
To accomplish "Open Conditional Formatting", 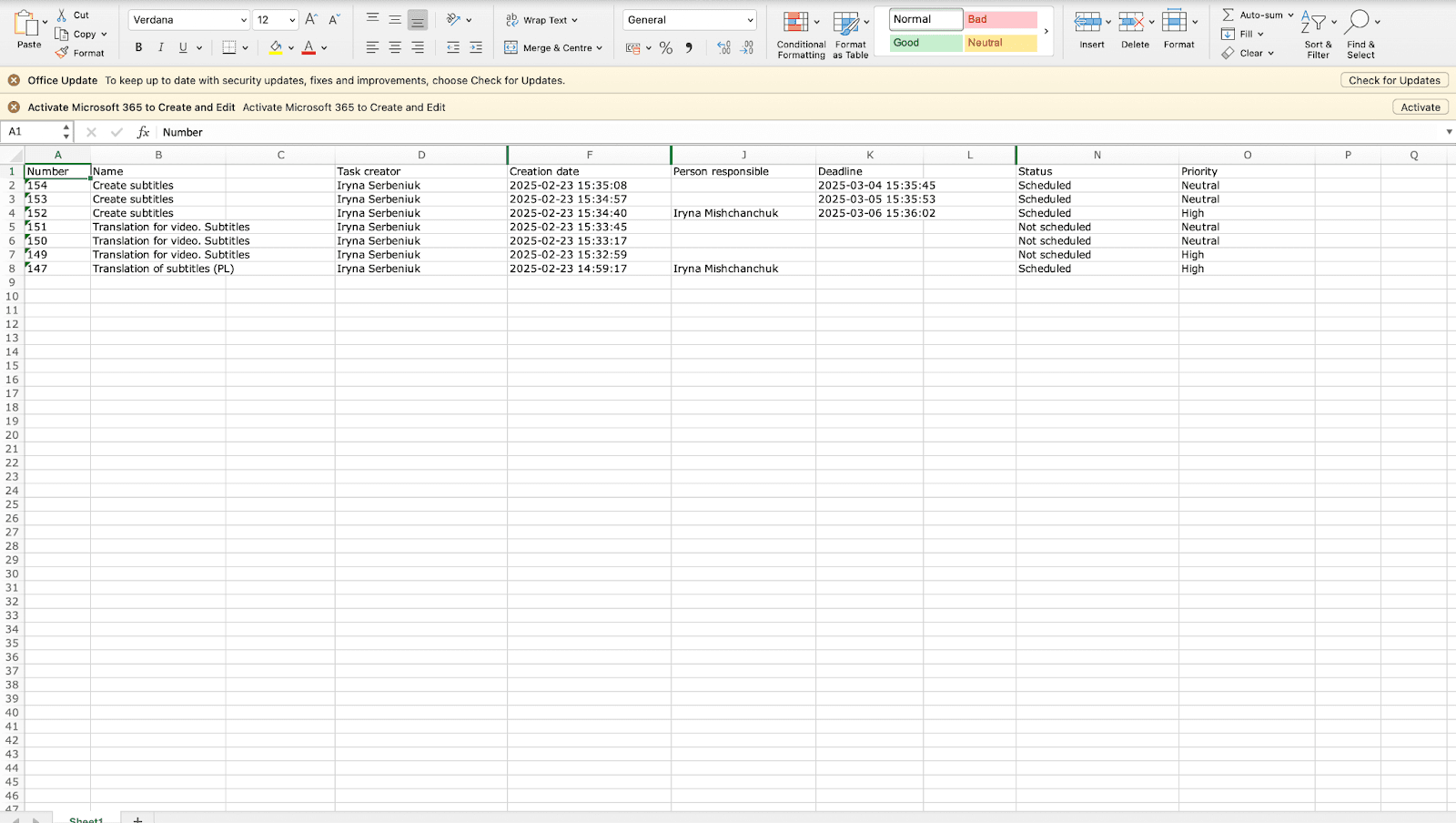I will pos(796,23).
